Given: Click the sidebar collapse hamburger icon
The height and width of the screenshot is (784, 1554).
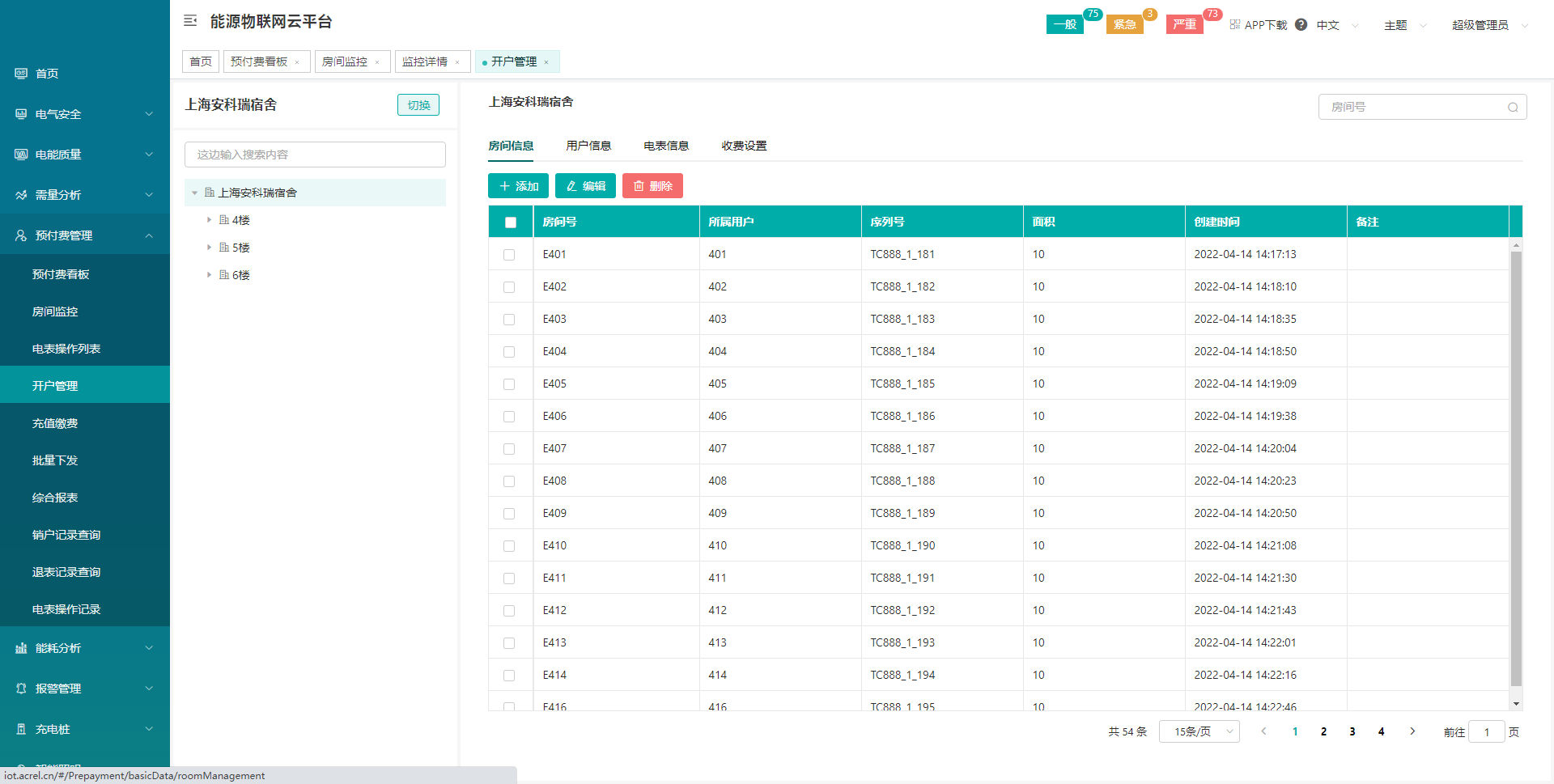Looking at the screenshot, I should click(190, 21).
